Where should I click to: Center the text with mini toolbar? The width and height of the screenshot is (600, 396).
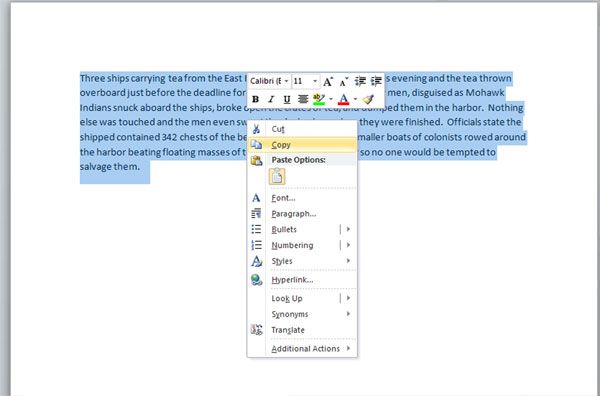click(x=303, y=99)
